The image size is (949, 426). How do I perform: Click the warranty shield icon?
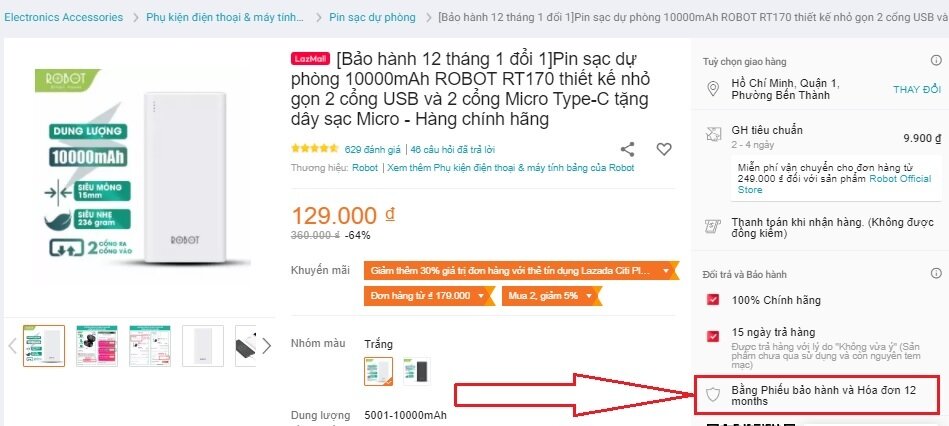[714, 395]
